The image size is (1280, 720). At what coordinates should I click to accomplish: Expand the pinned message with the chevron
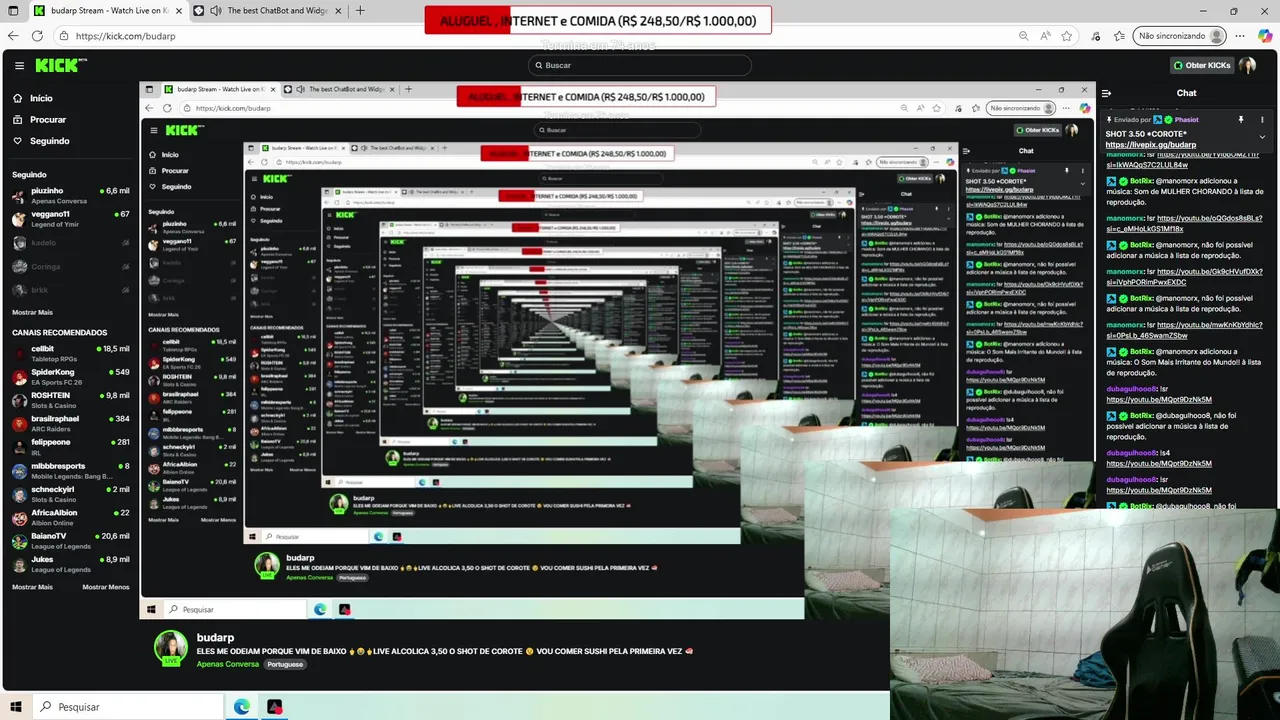(1262, 137)
